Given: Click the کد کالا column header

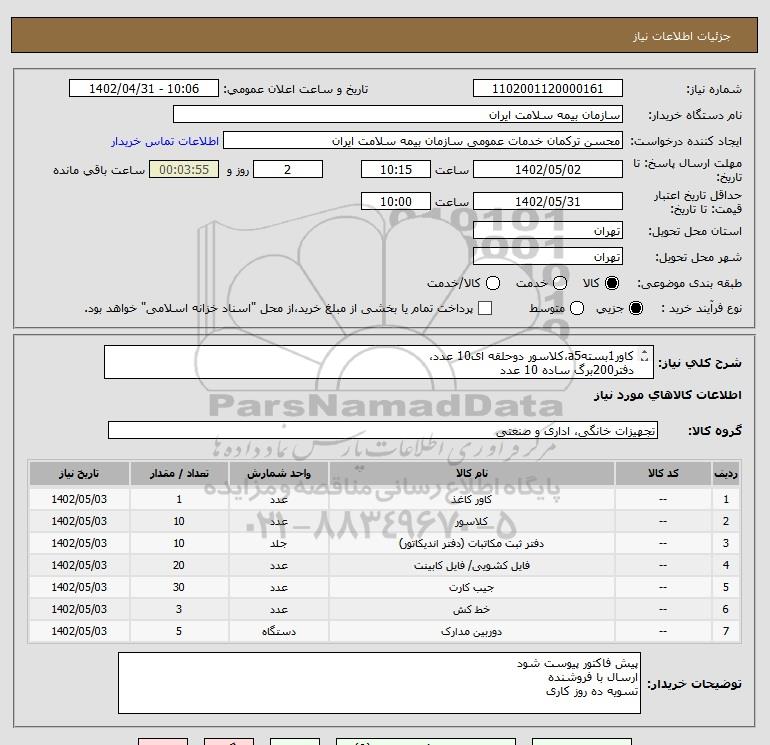Looking at the screenshot, I should (x=663, y=473).
